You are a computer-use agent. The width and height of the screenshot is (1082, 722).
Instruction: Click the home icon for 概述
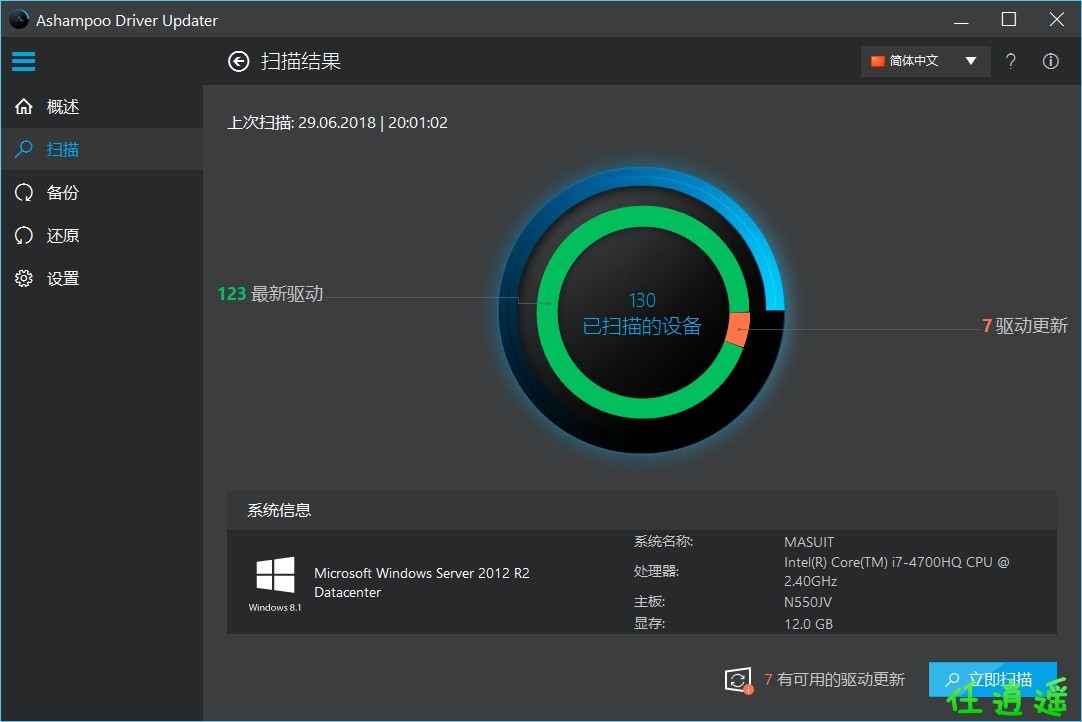pyautogui.click(x=24, y=106)
